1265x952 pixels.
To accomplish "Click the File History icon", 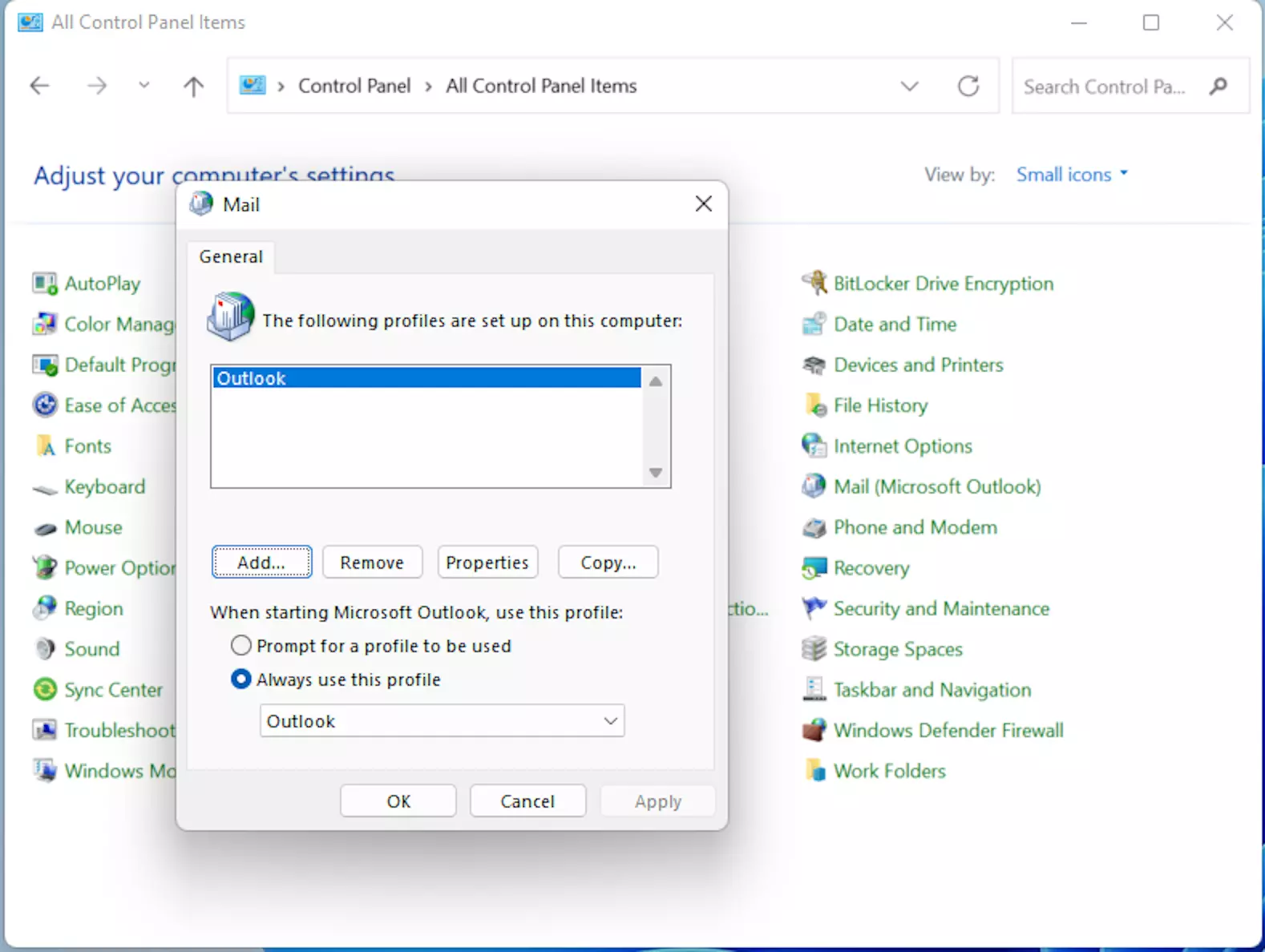I will pos(814,405).
